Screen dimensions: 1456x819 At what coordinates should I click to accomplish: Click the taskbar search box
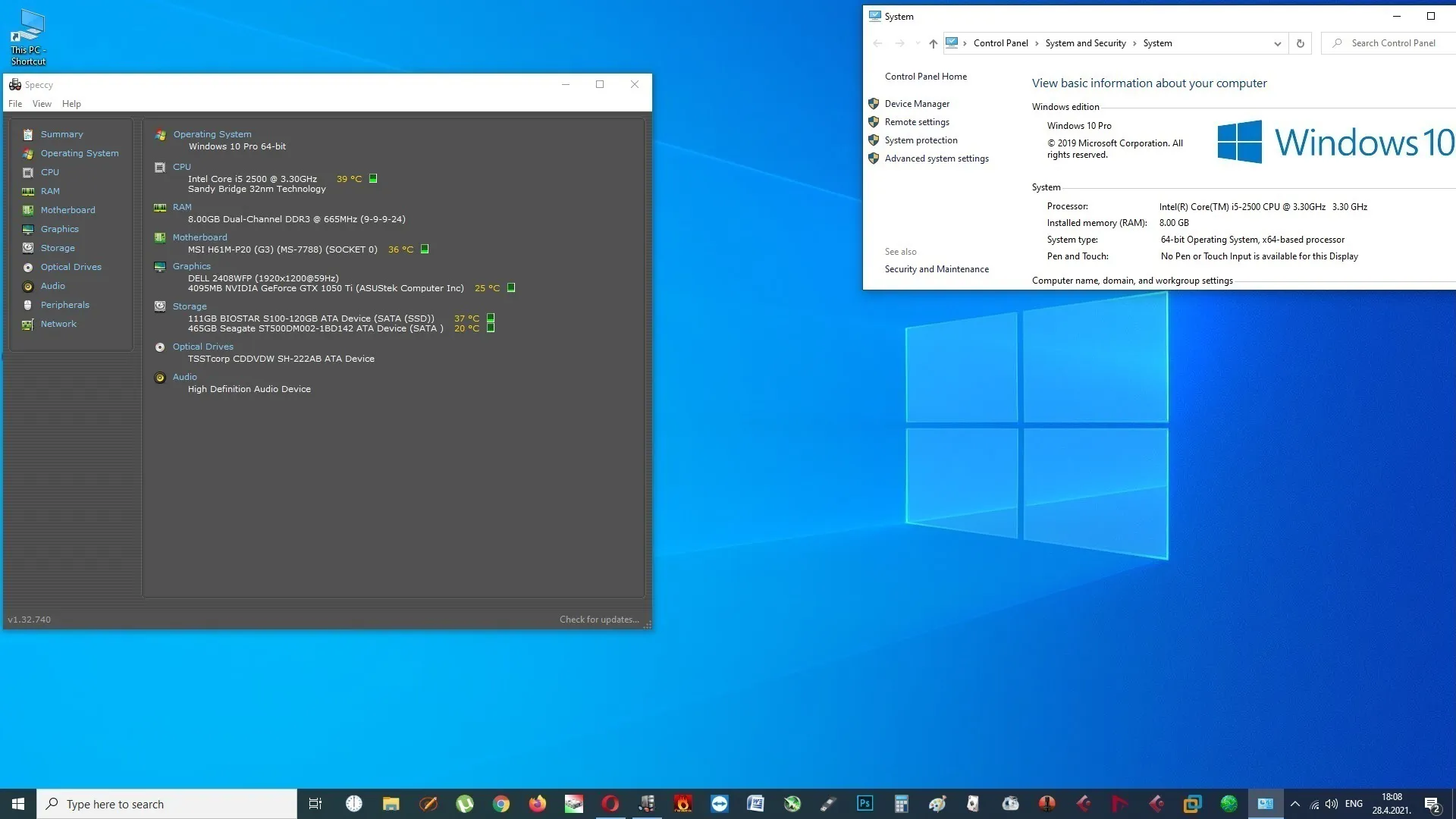[x=167, y=804]
